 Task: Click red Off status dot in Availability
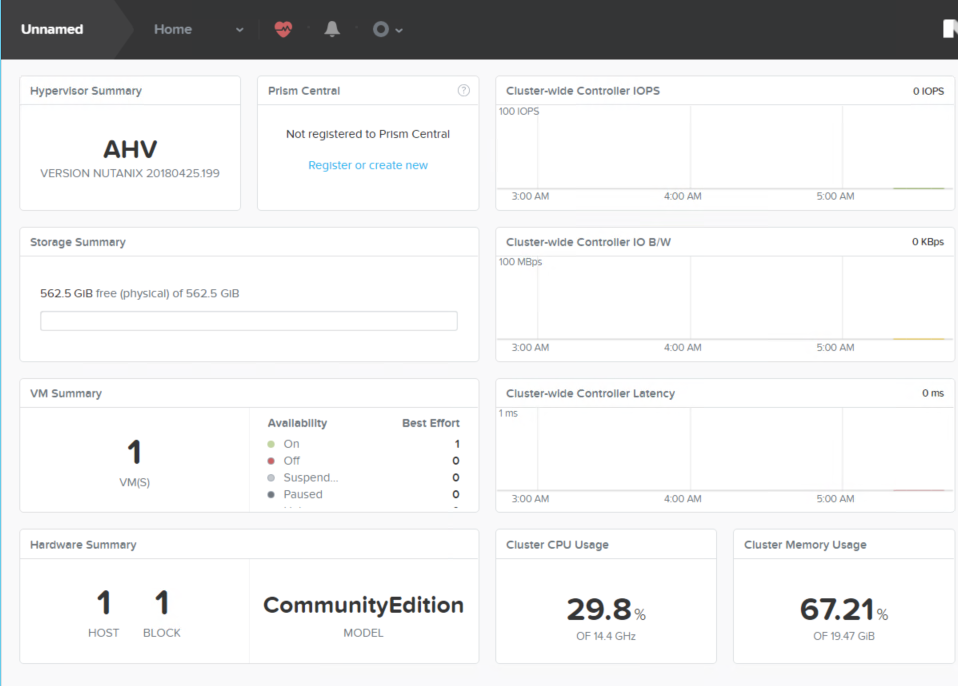tap(271, 461)
